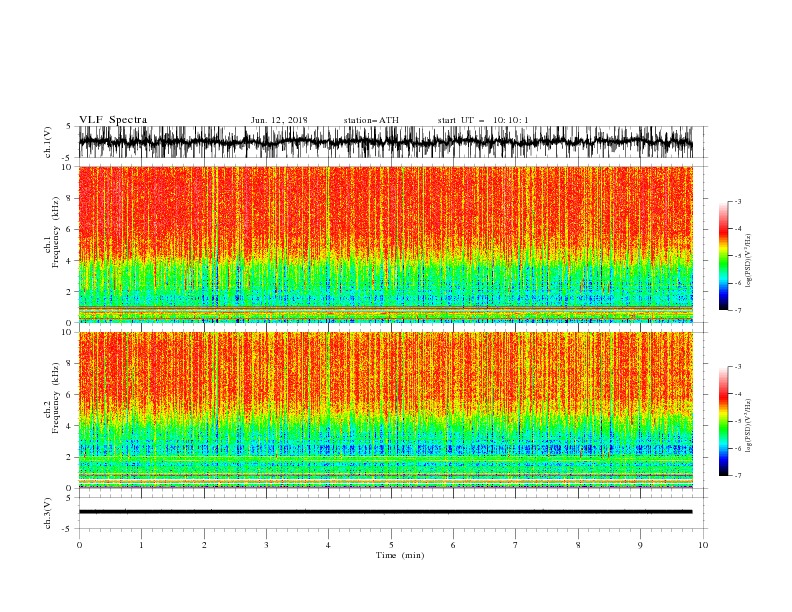
Task: Click the '-7' label on lower colorbar
Action: coord(737,475)
